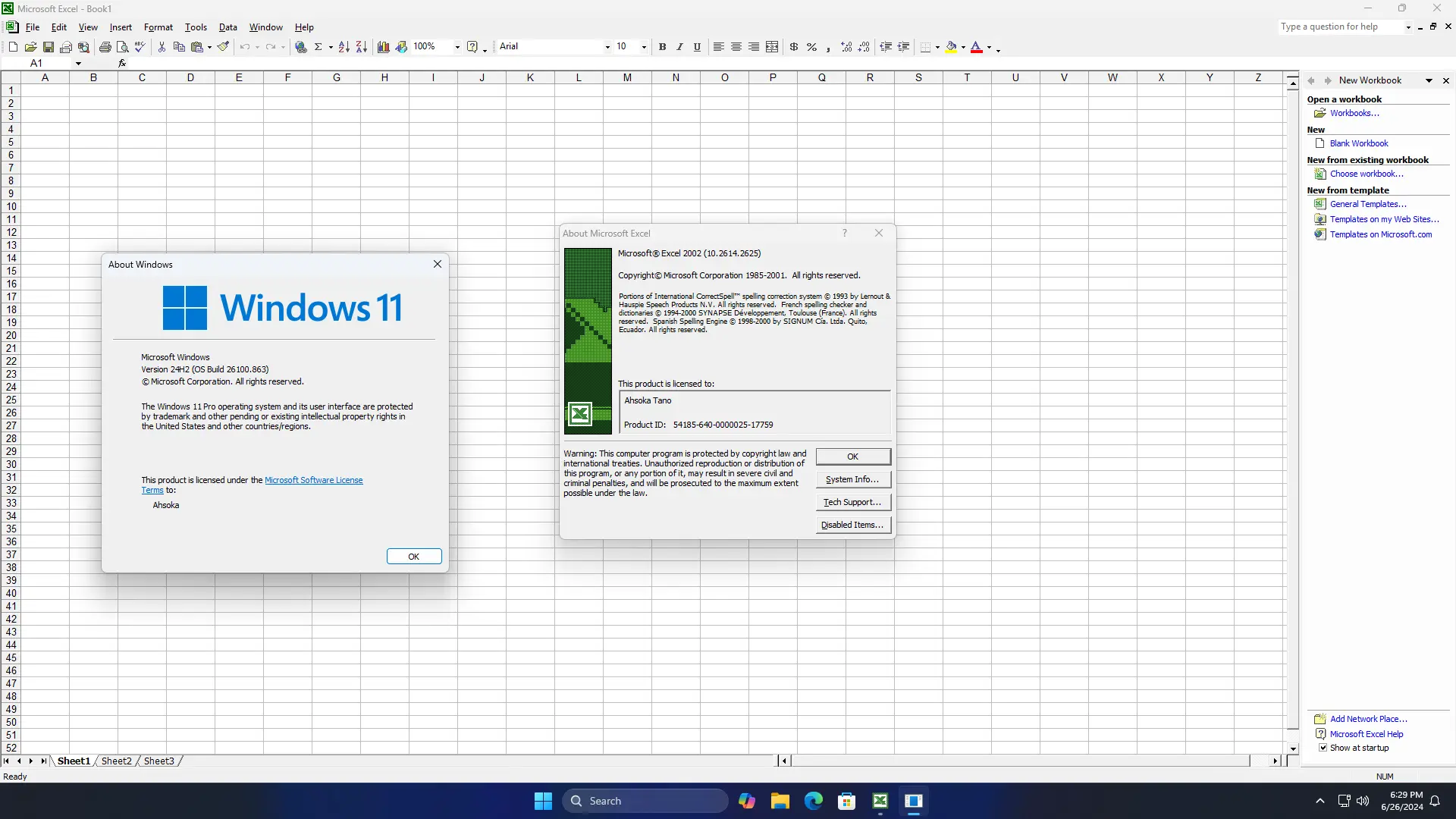Click the Tech Support button
The height and width of the screenshot is (819, 1456).
(853, 502)
